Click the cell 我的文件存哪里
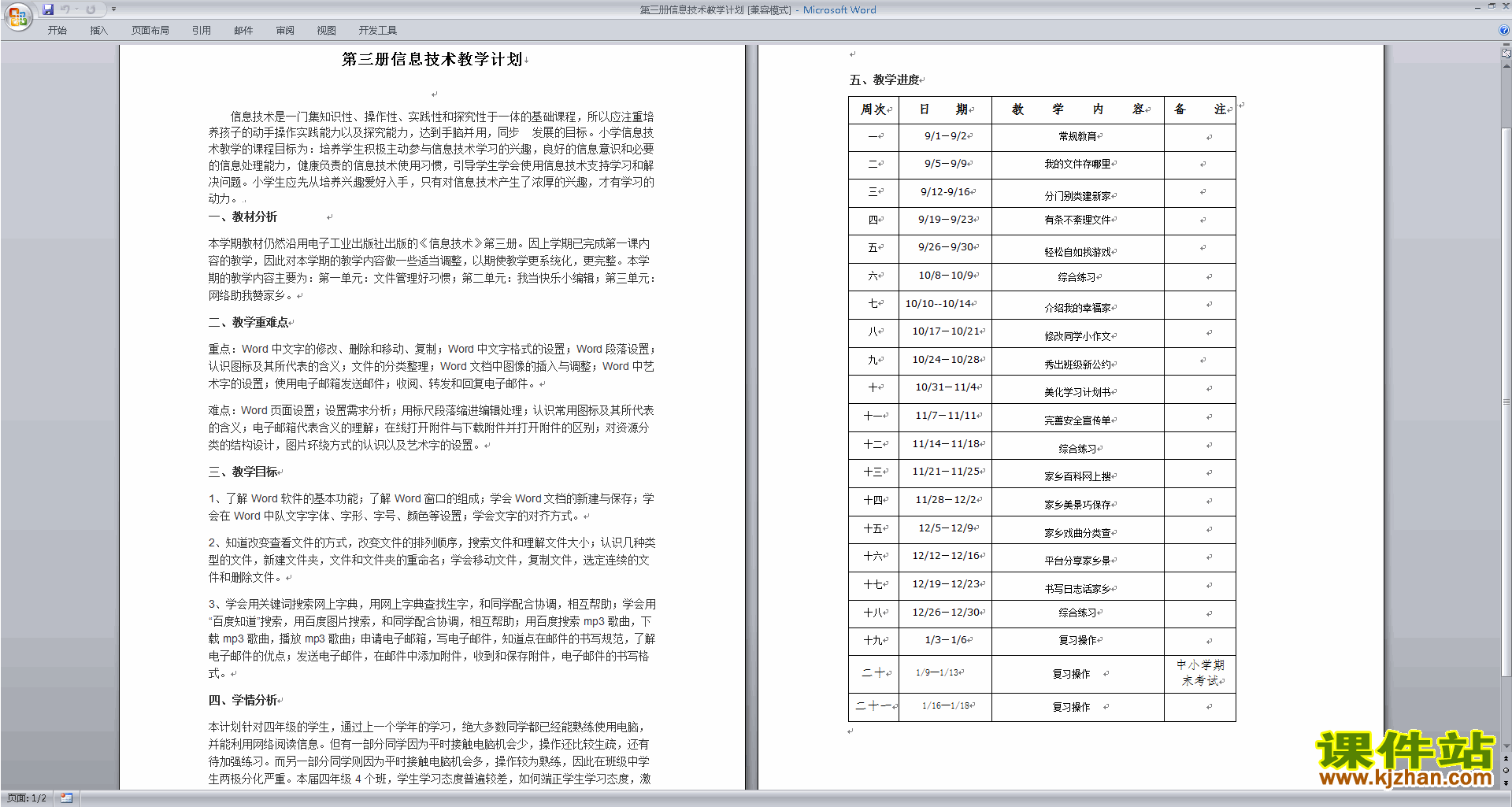 pyautogui.click(x=1077, y=164)
